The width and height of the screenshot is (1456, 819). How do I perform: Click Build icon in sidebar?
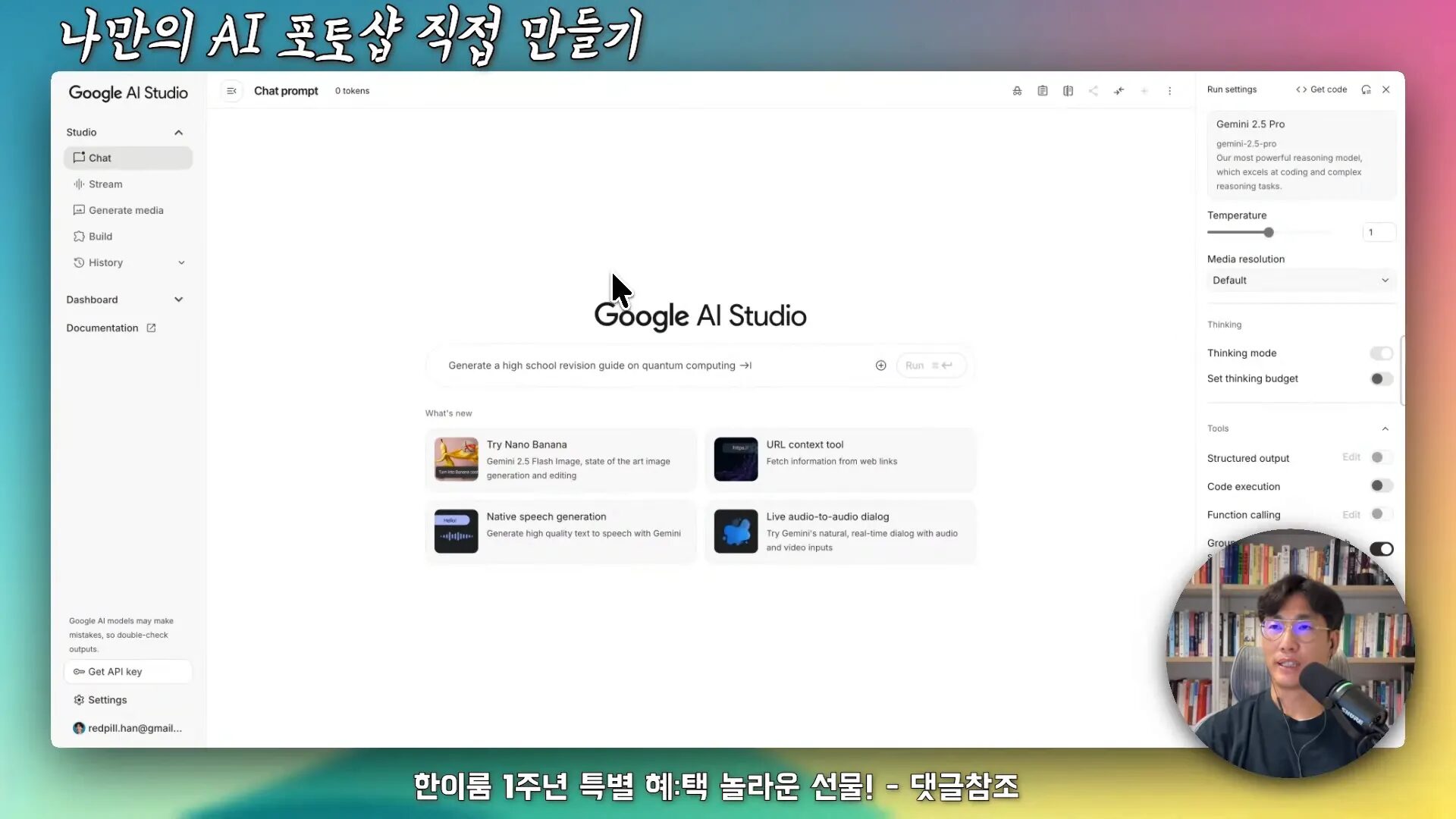click(x=79, y=237)
